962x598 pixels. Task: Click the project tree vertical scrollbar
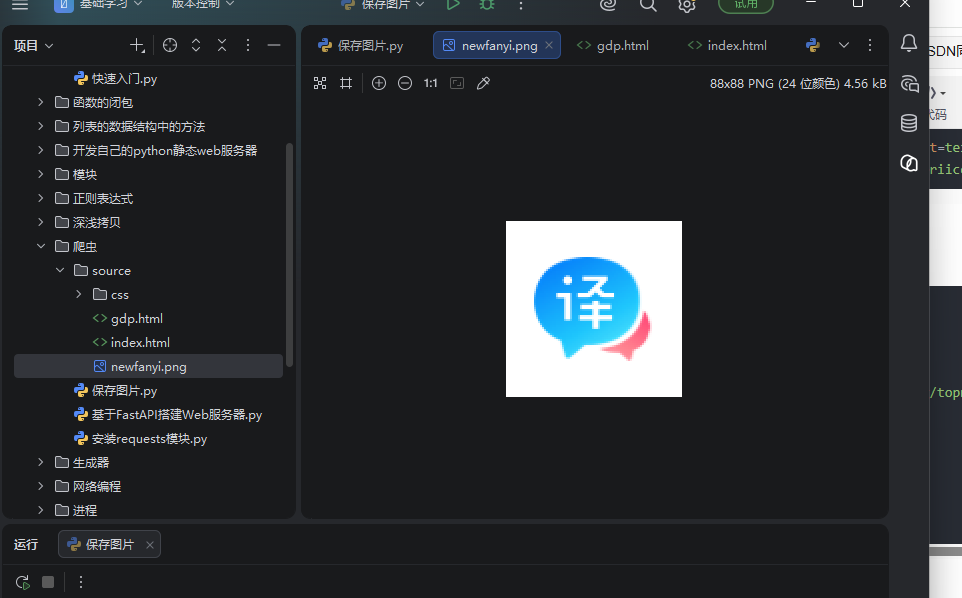coord(290,255)
